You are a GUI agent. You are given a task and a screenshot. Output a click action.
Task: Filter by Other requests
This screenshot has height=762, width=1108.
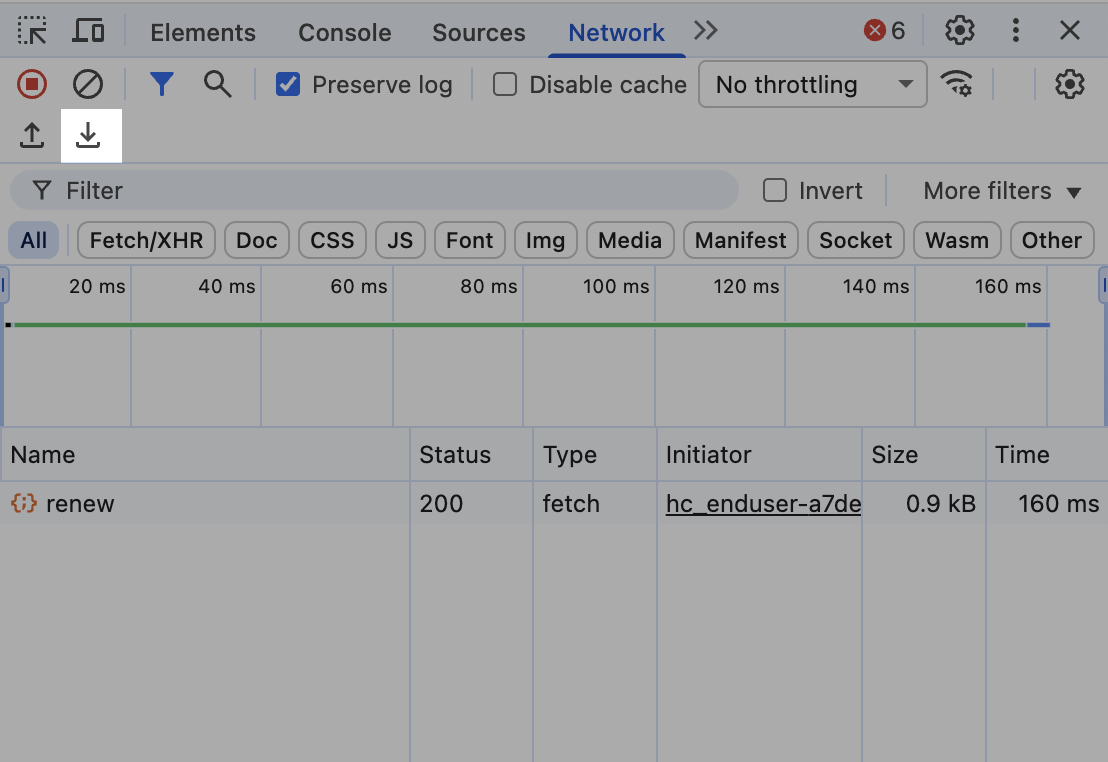coord(1052,240)
